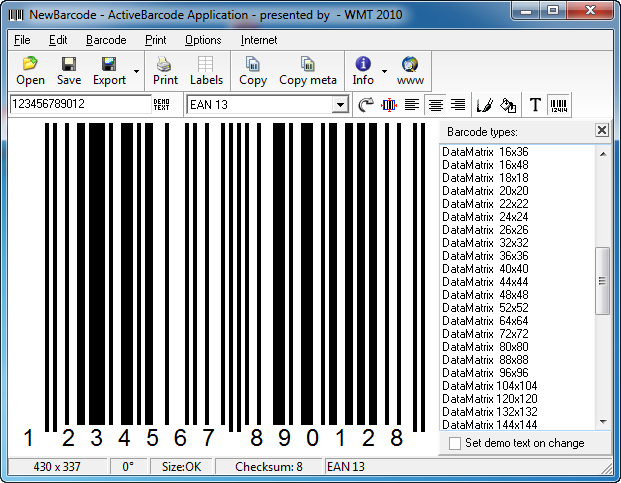Expand the Info dropdown arrow
This screenshot has height=483, width=621.
point(384,73)
